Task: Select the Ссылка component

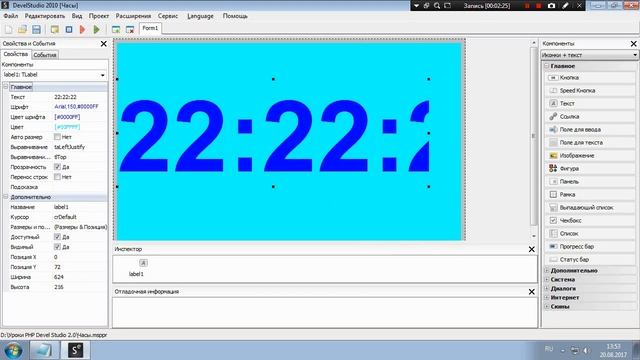Action: (x=589, y=117)
